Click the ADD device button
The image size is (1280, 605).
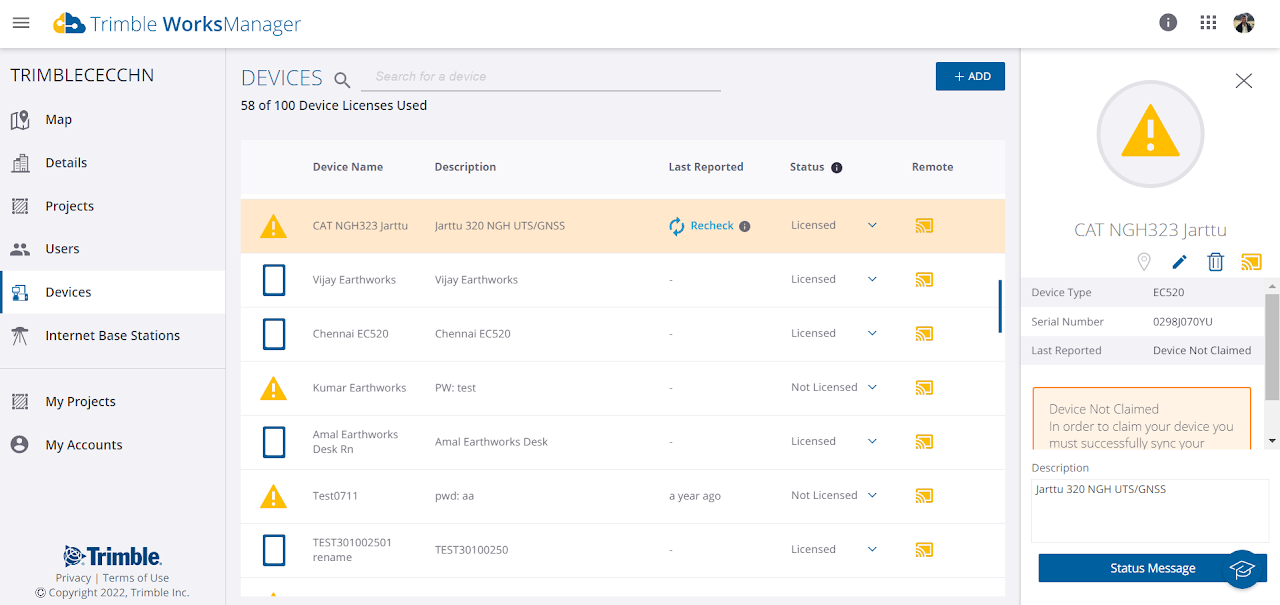(x=970, y=76)
